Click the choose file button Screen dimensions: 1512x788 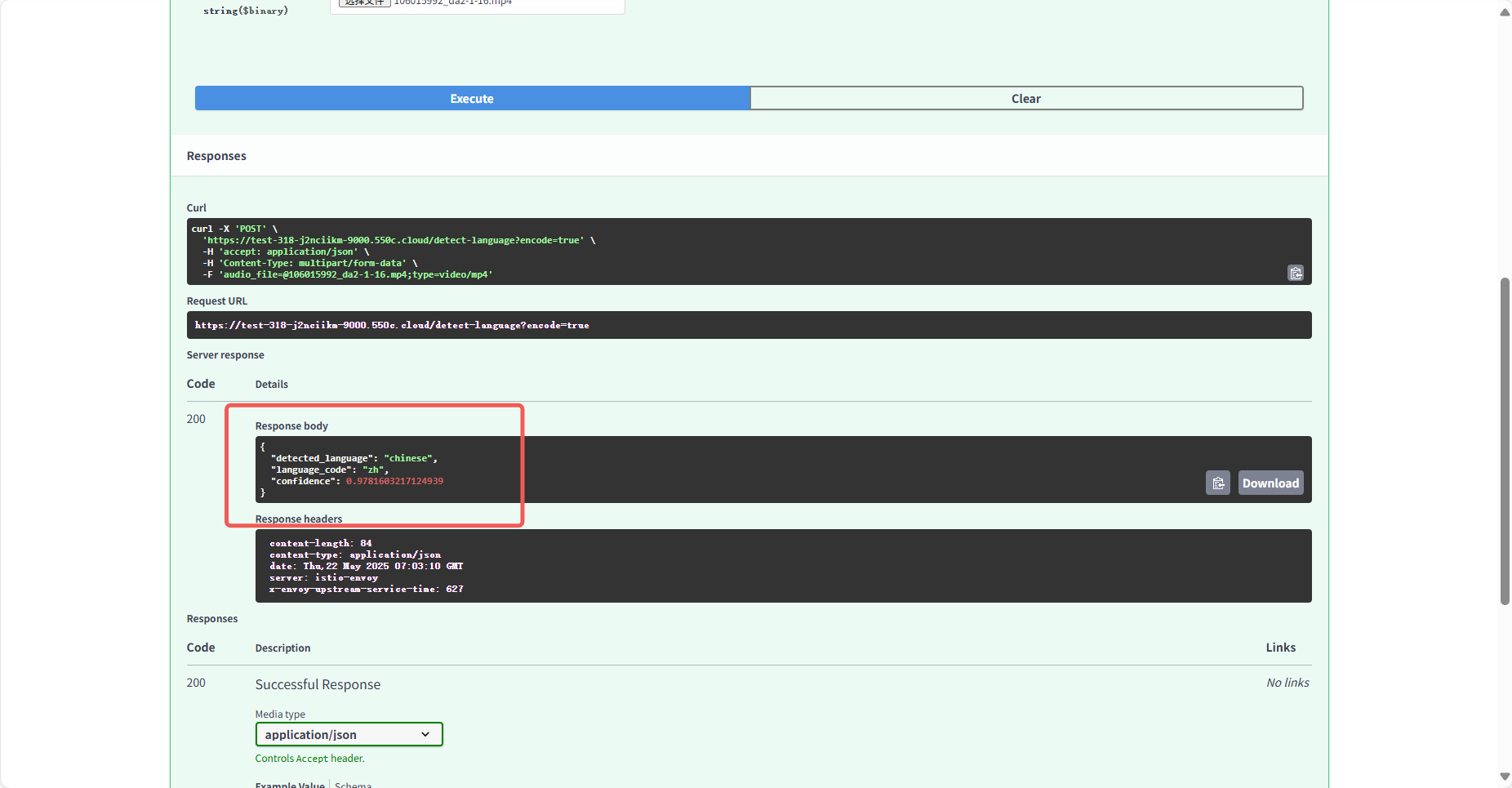click(364, 2)
